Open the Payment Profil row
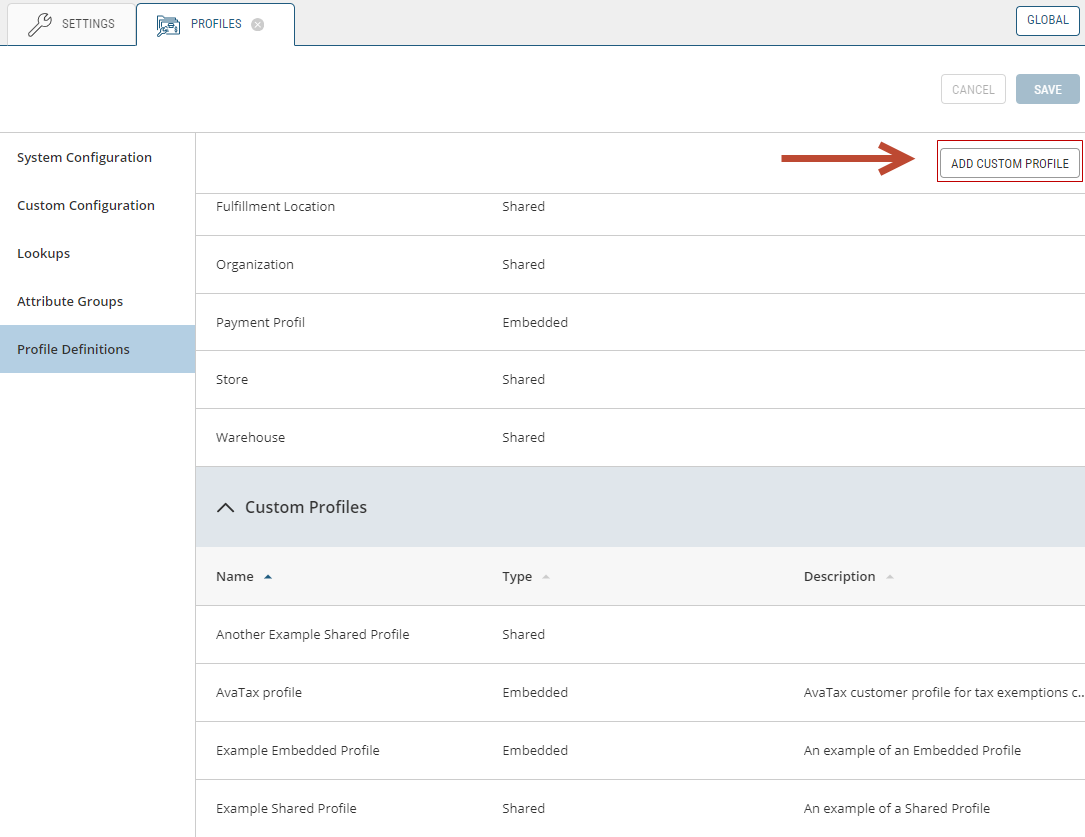 tap(260, 323)
